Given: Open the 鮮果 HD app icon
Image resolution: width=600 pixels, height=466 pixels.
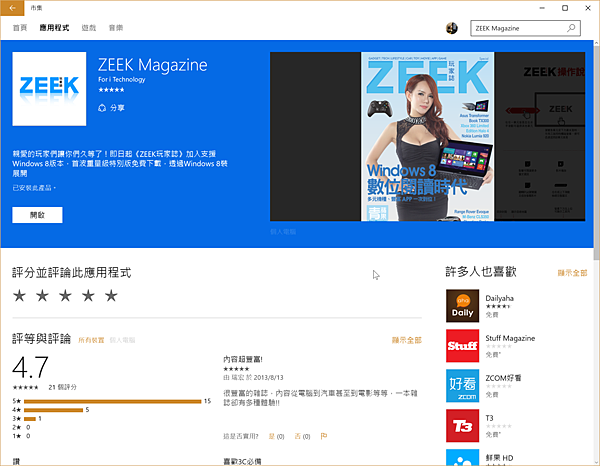Looking at the screenshot, I should [462, 458].
